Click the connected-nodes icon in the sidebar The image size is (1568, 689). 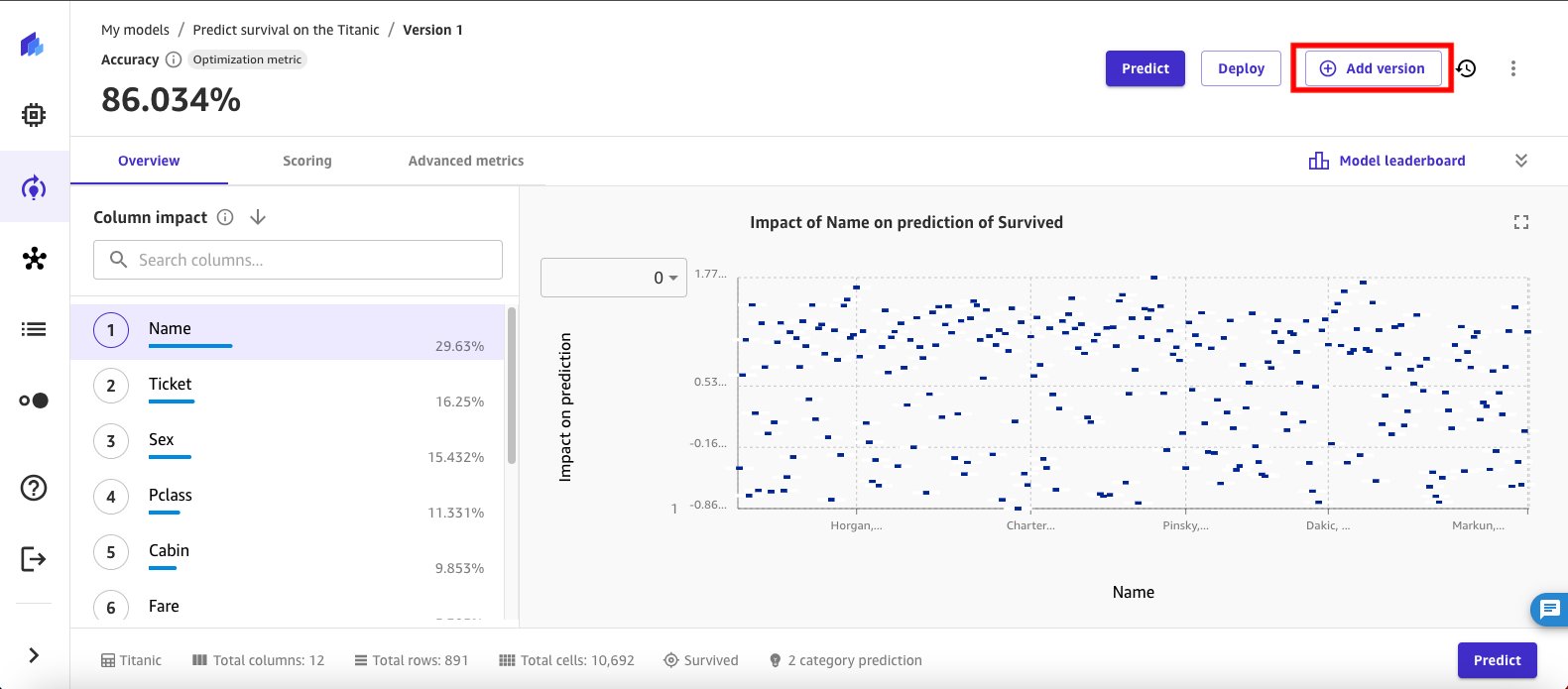[35, 259]
